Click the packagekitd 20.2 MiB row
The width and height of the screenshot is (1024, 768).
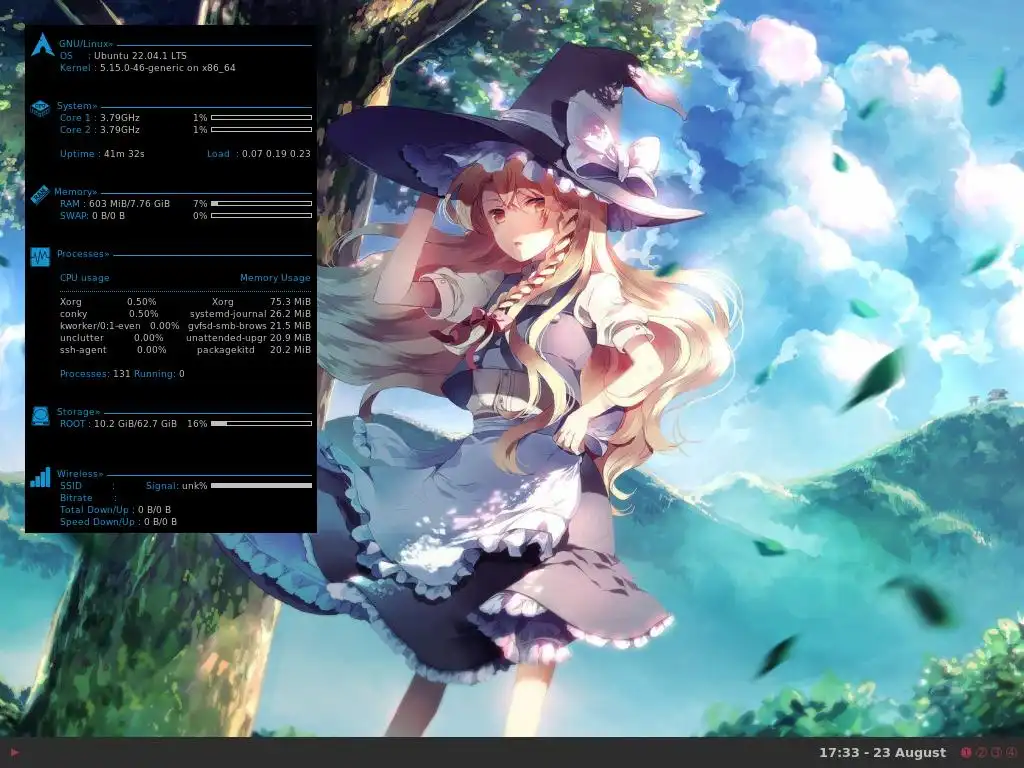pos(254,350)
